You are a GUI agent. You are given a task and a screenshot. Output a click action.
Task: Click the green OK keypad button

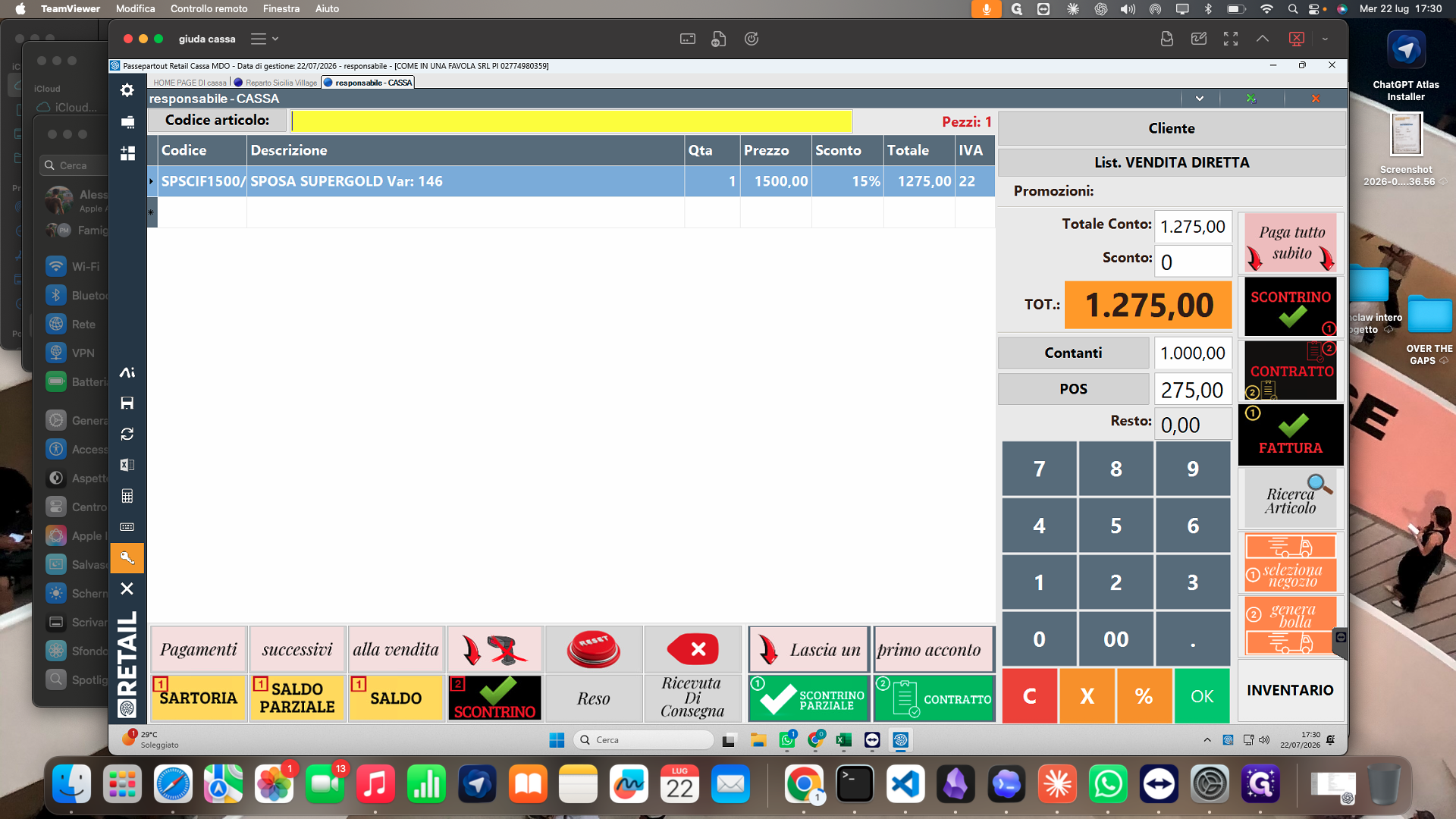1202,696
